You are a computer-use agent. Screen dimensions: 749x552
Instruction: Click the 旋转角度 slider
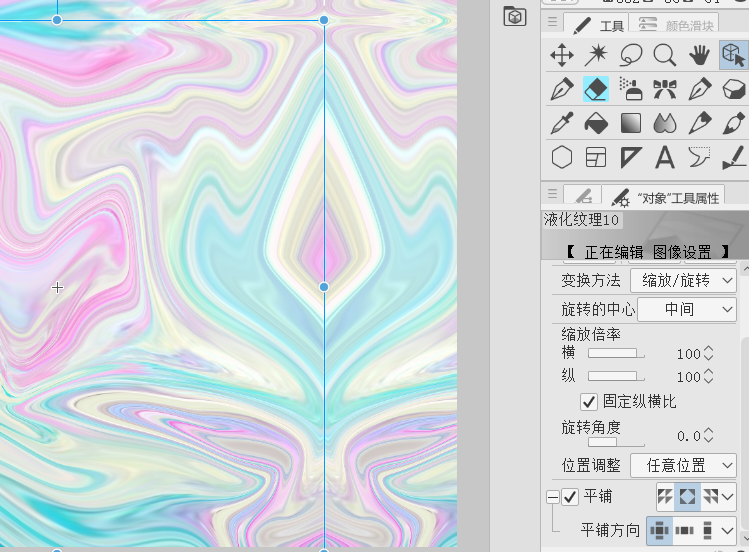click(x=616, y=441)
